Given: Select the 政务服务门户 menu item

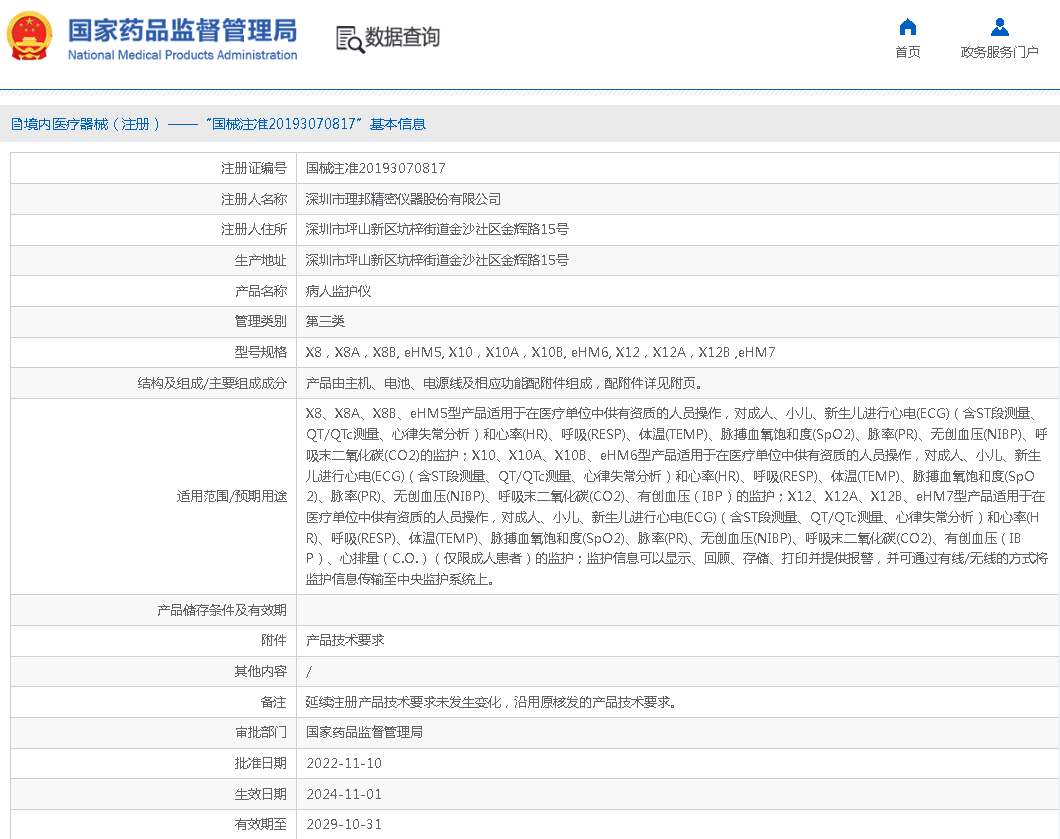Looking at the screenshot, I should coord(999,52).
